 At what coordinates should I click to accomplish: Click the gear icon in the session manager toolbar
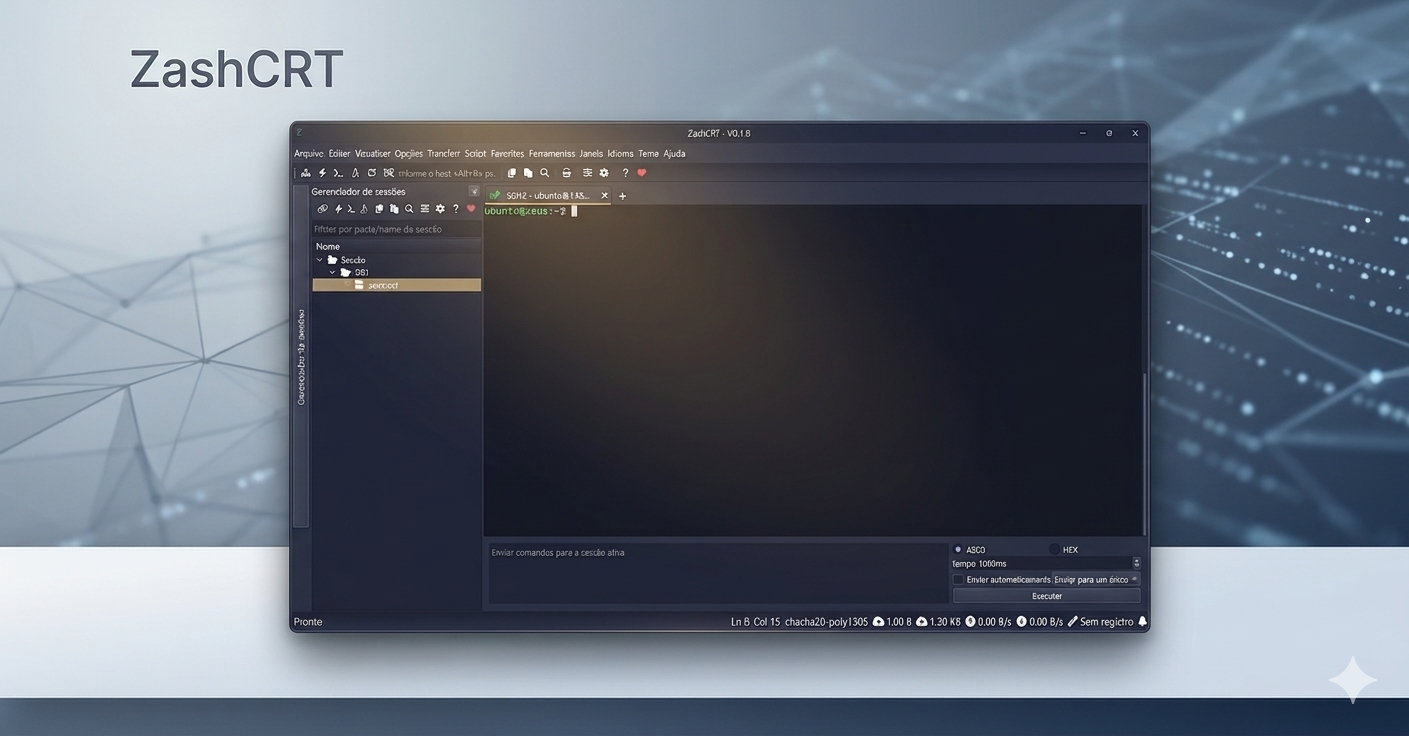440,209
